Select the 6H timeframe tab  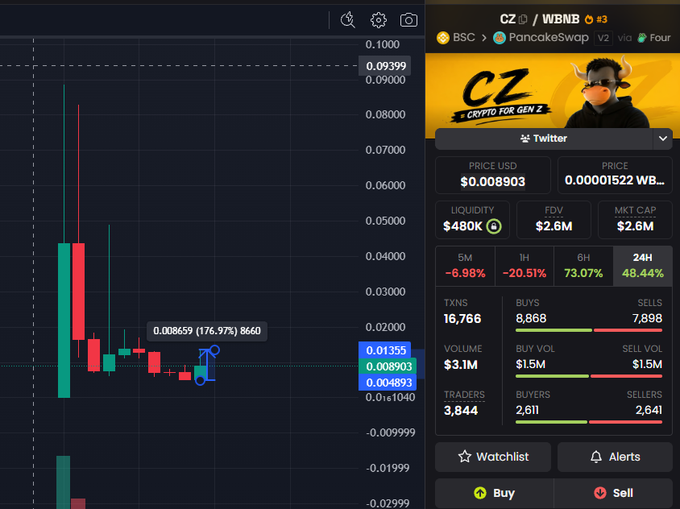point(583,266)
